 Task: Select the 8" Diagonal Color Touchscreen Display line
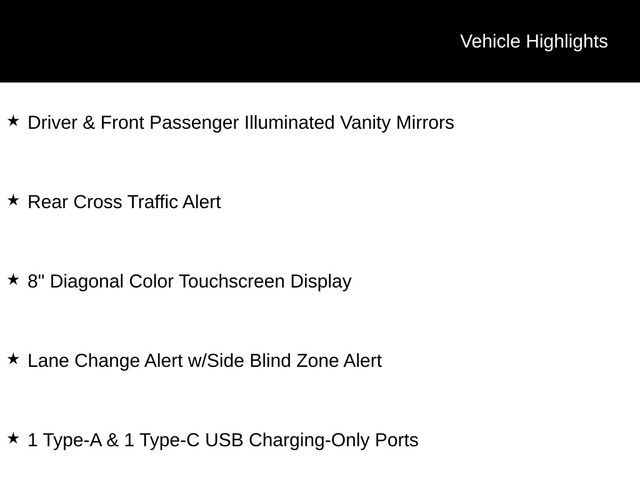tap(189, 281)
